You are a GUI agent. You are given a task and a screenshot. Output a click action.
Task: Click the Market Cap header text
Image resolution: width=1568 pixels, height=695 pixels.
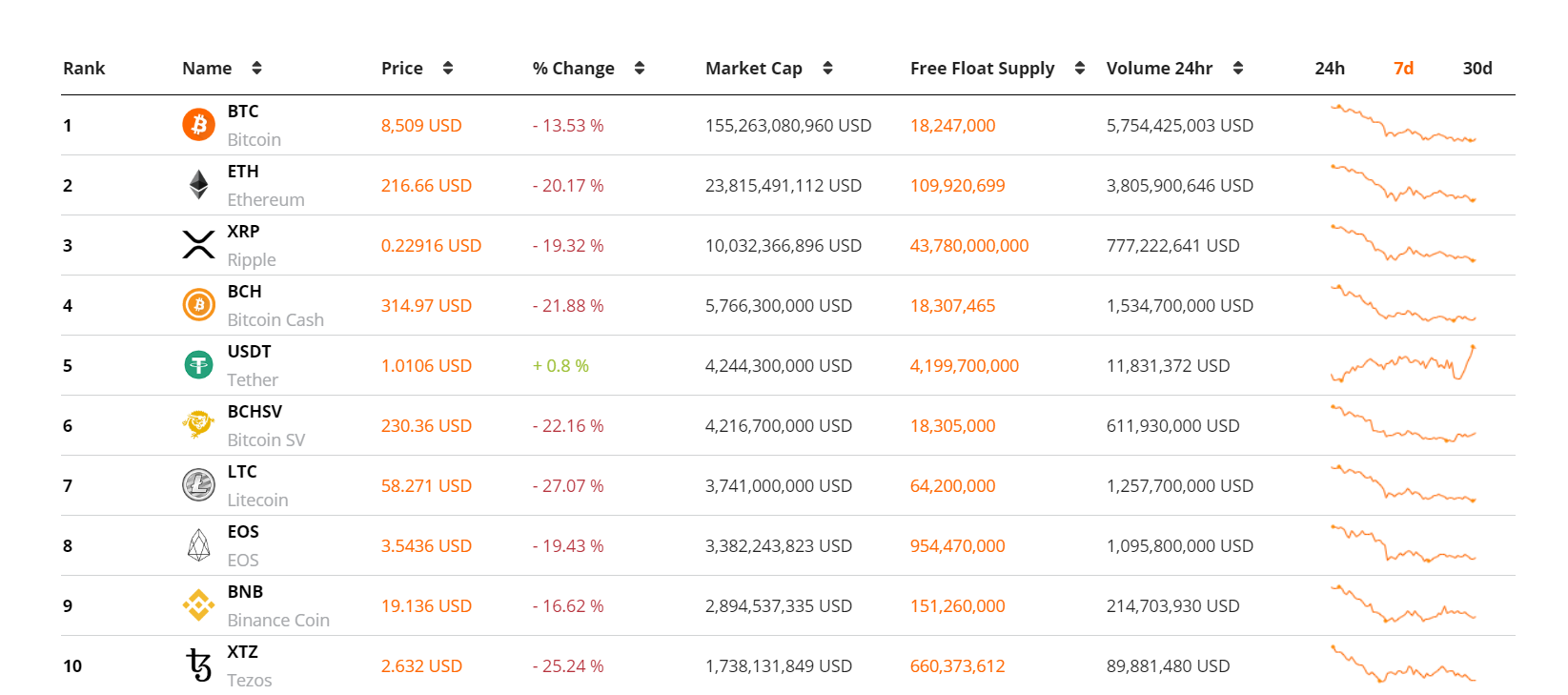754,69
